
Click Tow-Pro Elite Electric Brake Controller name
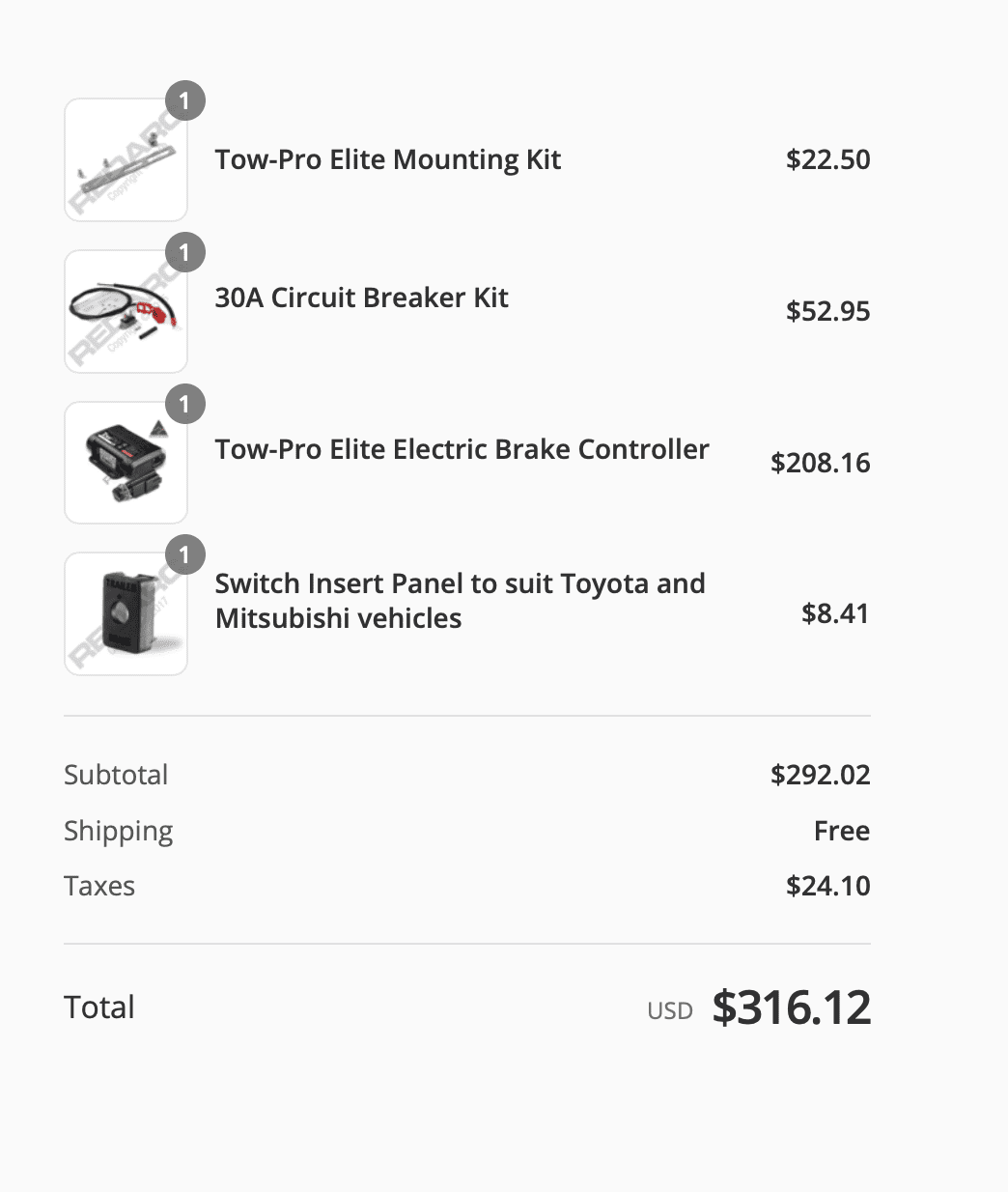(x=462, y=449)
